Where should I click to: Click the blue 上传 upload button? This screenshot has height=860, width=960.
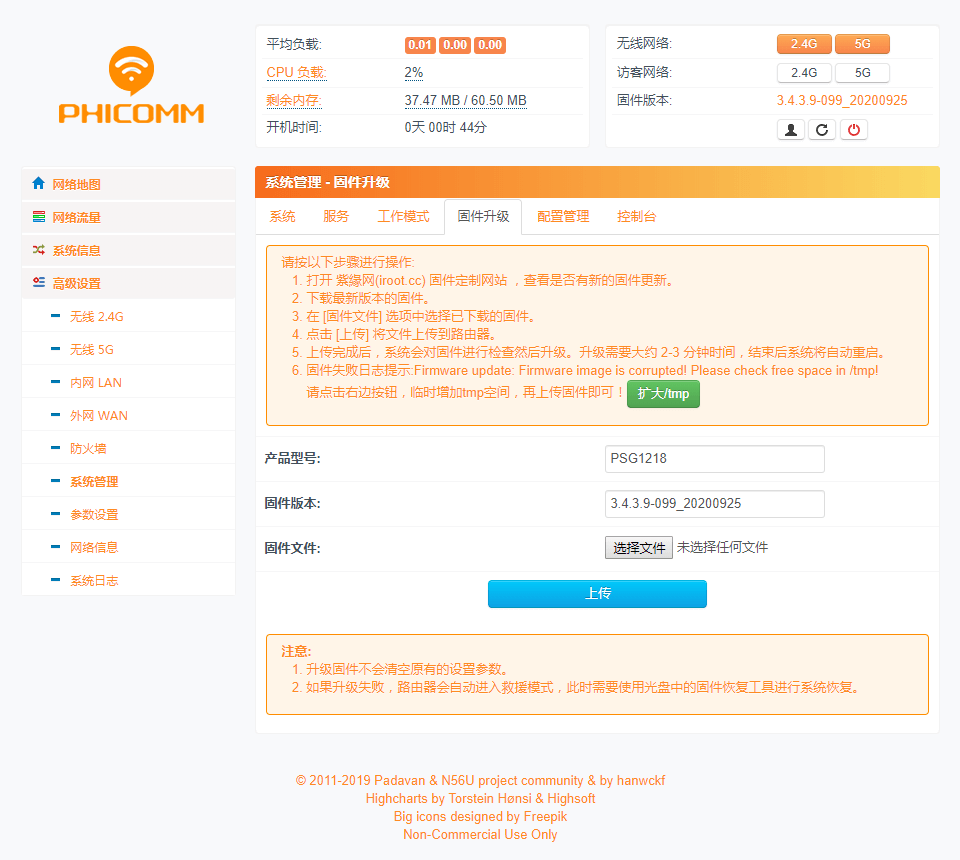point(597,594)
